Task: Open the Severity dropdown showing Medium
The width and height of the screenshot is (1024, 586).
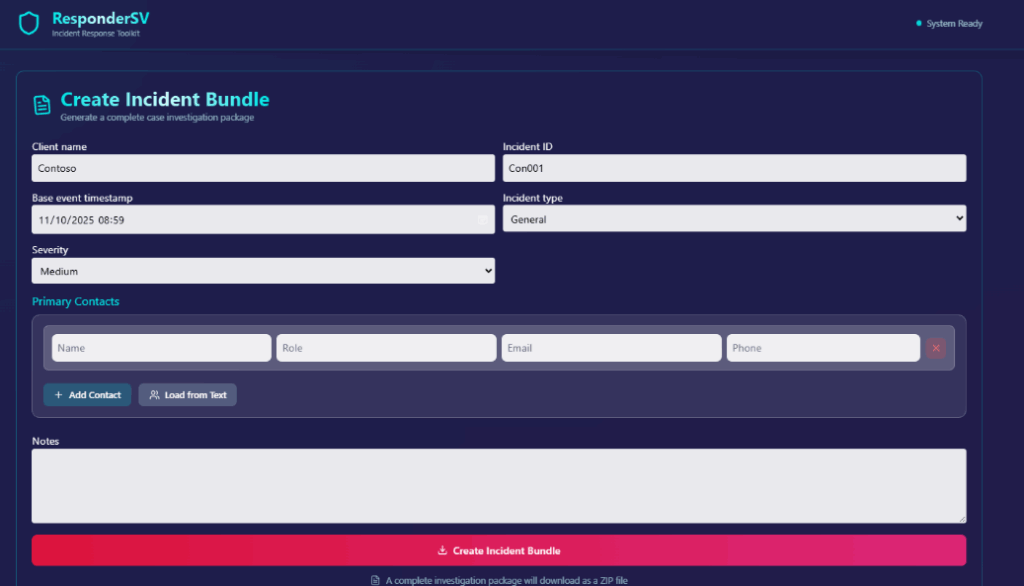Action: [263, 271]
